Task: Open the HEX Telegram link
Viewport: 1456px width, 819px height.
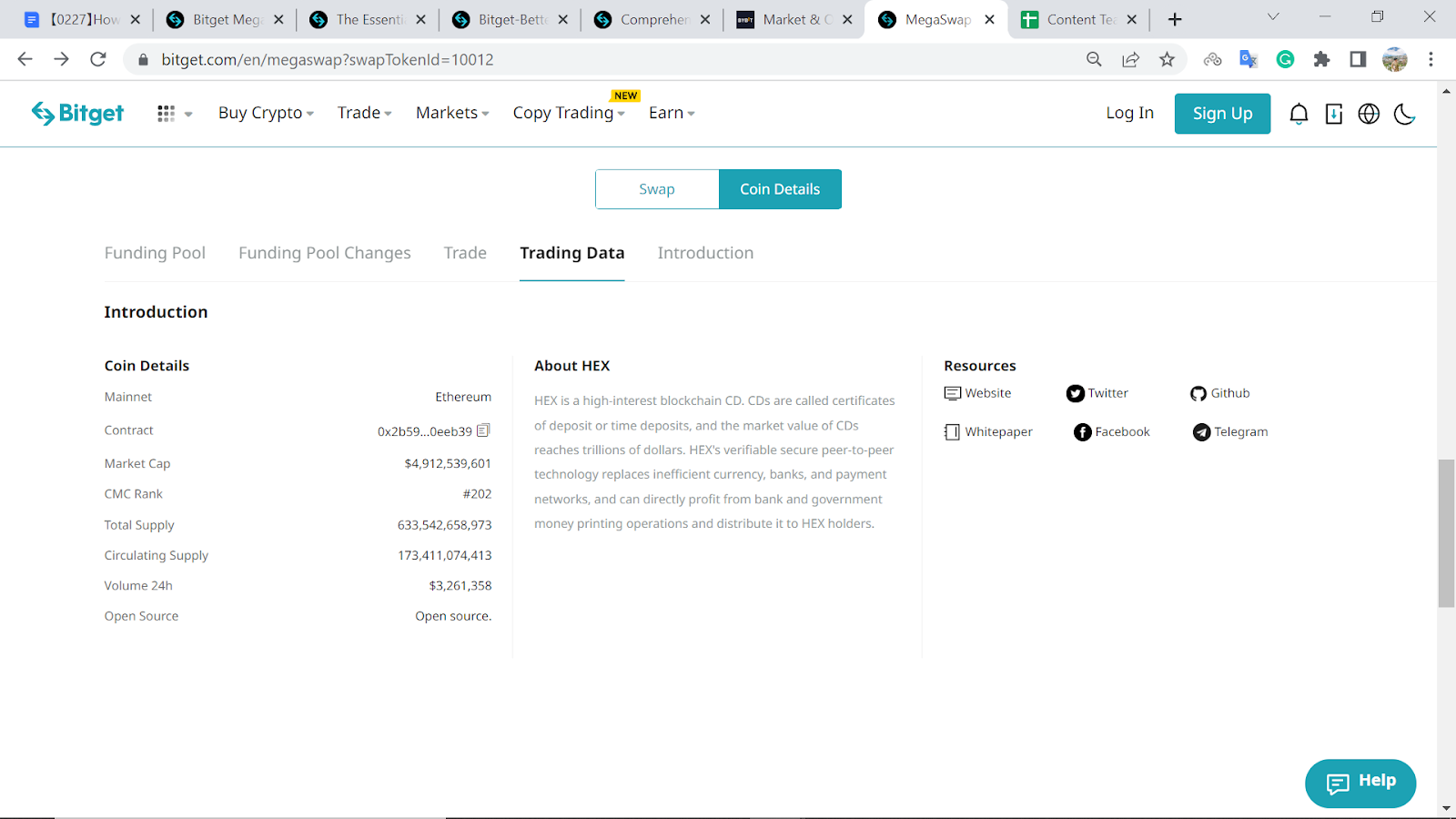Action: (x=1230, y=432)
